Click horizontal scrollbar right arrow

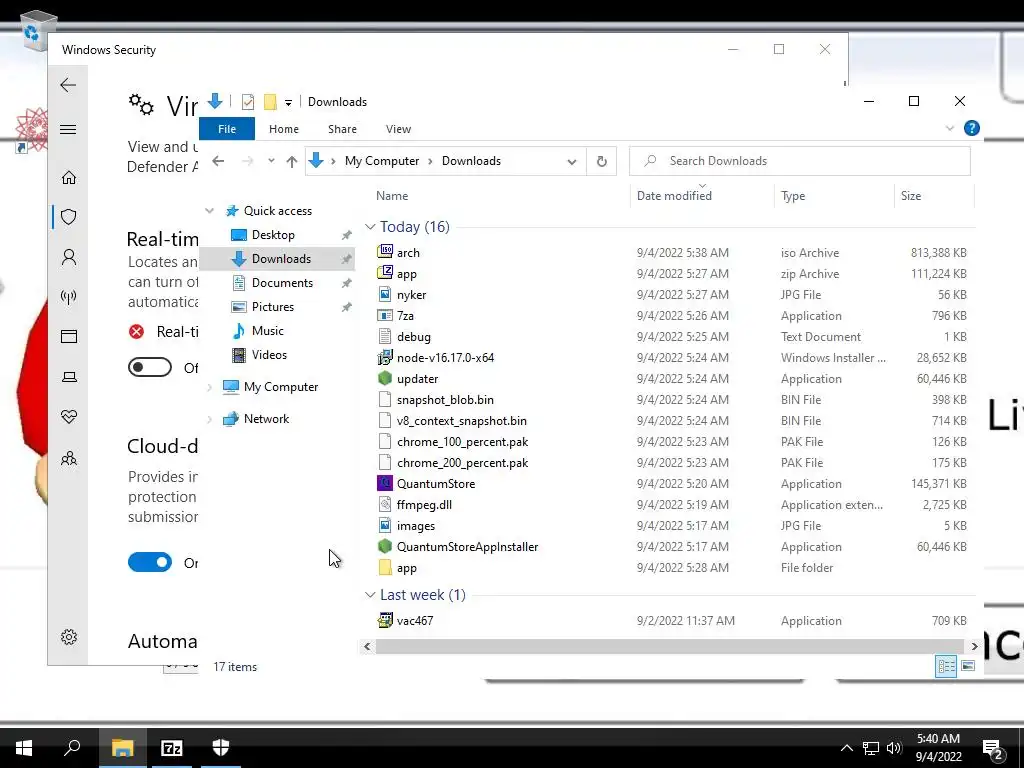974,646
